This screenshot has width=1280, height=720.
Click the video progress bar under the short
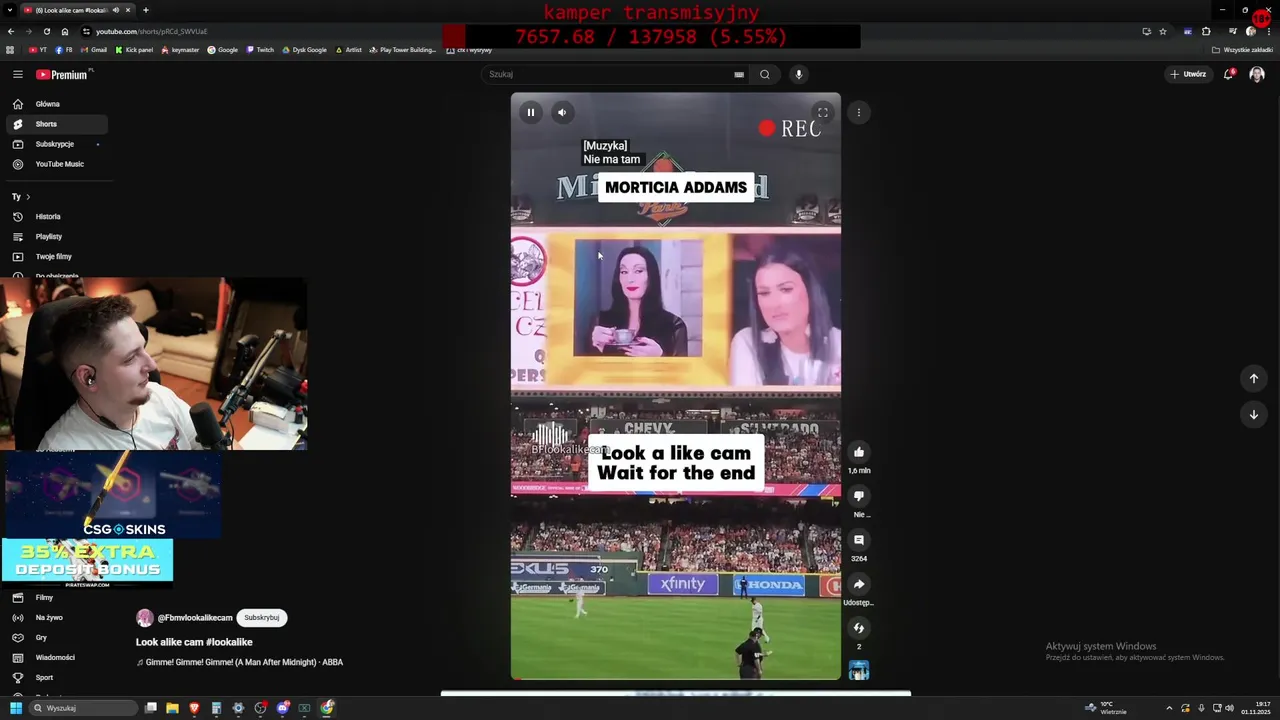click(676, 679)
